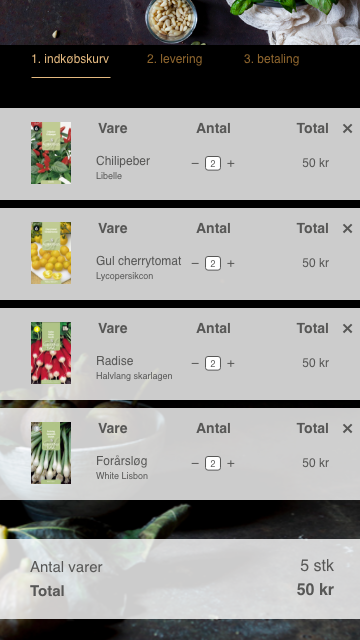
Task: Delete the Radise item using X
Action: click(x=347, y=329)
